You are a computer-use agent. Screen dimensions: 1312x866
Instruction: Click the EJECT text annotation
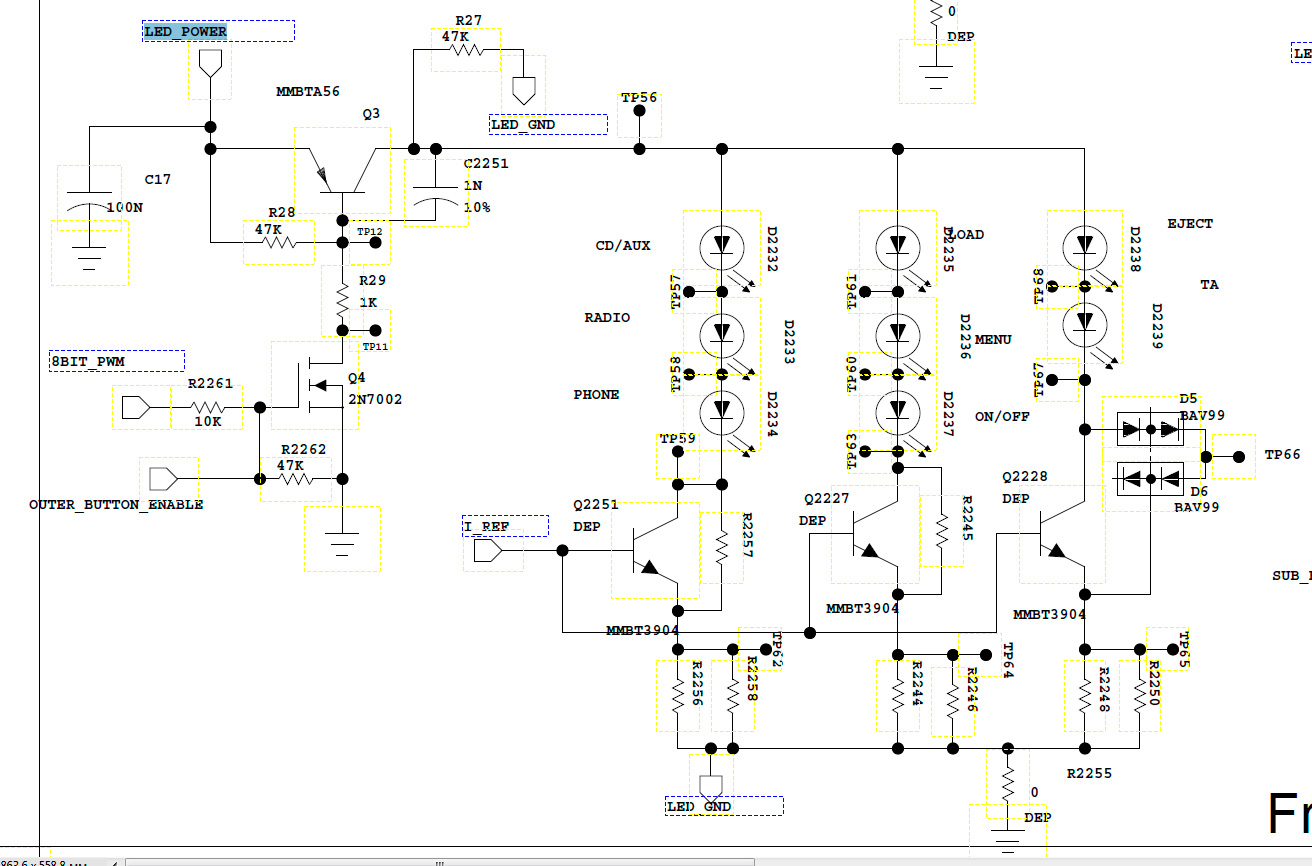point(1190,224)
